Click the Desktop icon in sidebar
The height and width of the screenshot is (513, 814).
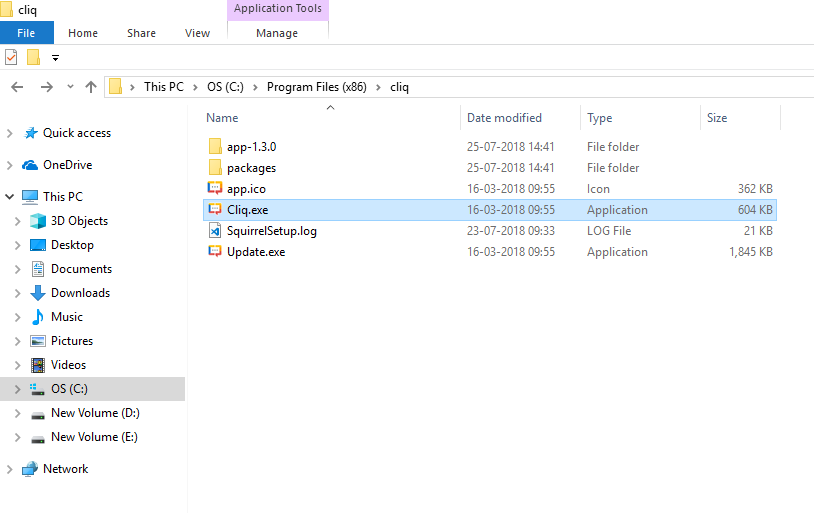pyautogui.click(x=38, y=245)
